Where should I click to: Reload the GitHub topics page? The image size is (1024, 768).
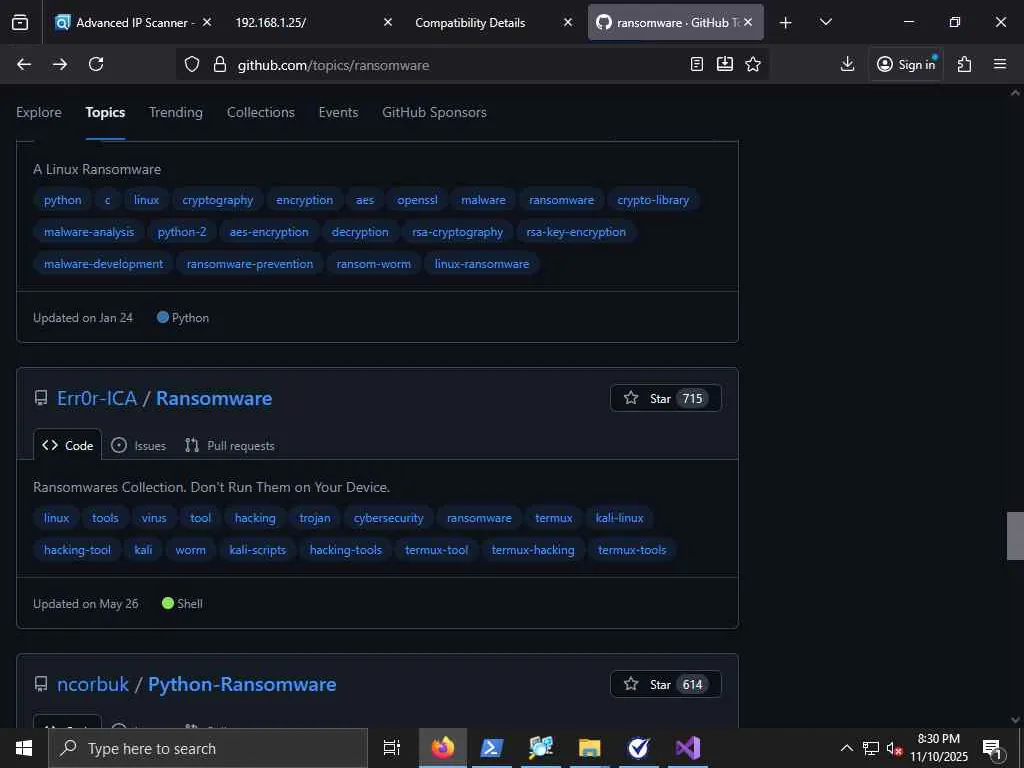(x=96, y=64)
